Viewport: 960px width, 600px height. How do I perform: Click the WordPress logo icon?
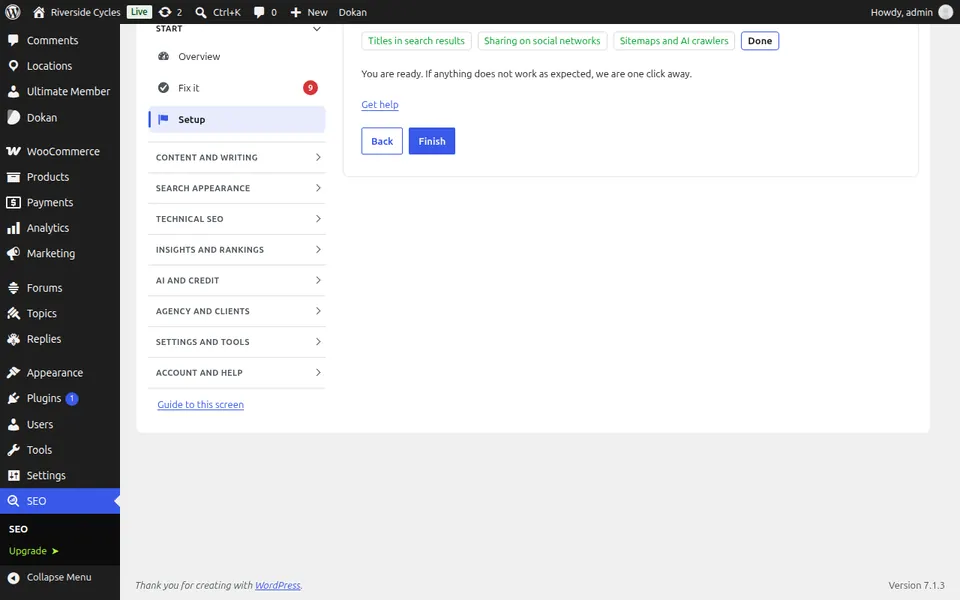pyautogui.click(x=13, y=12)
